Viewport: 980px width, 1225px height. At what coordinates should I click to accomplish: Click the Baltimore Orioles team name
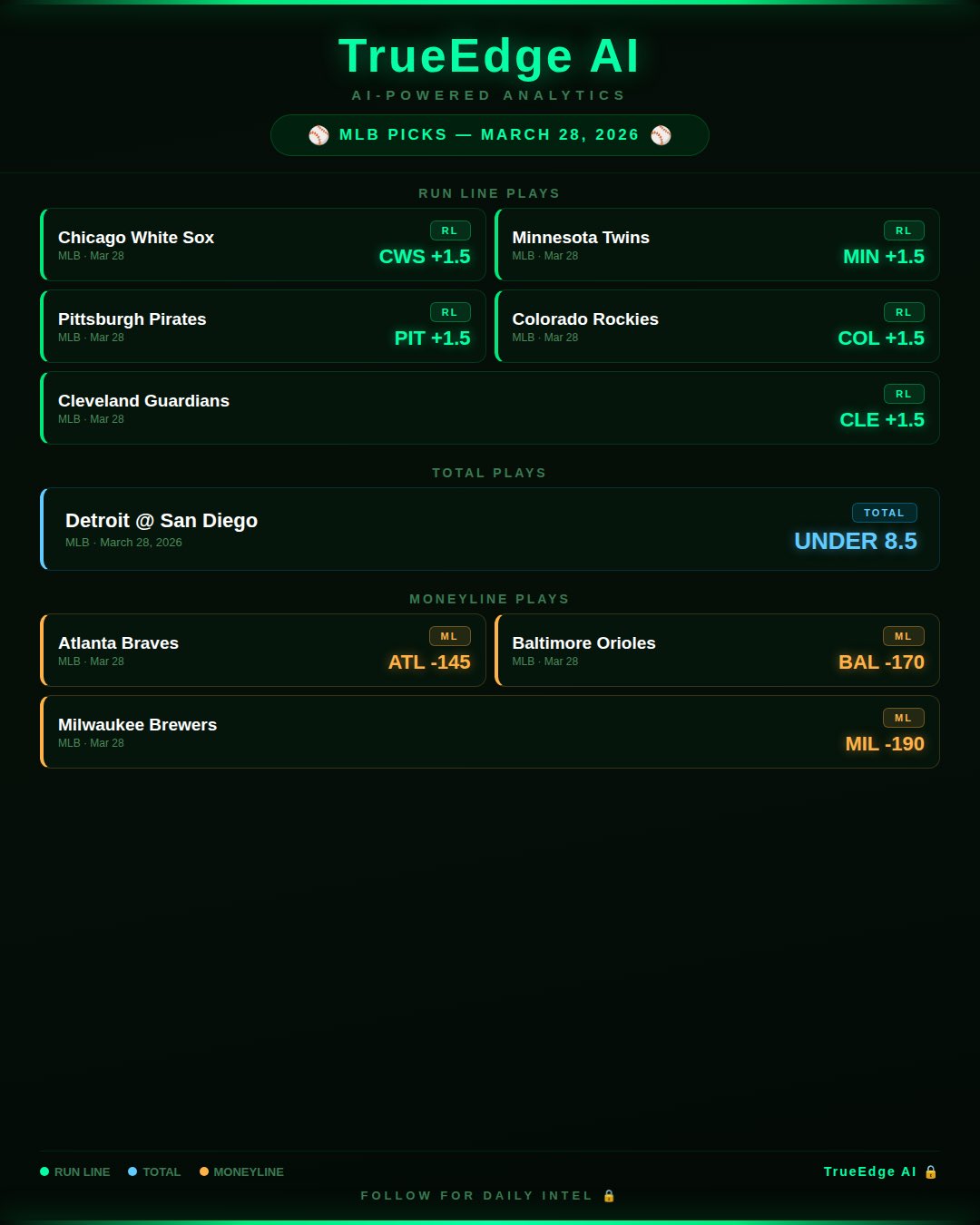click(x=583, y=643)
